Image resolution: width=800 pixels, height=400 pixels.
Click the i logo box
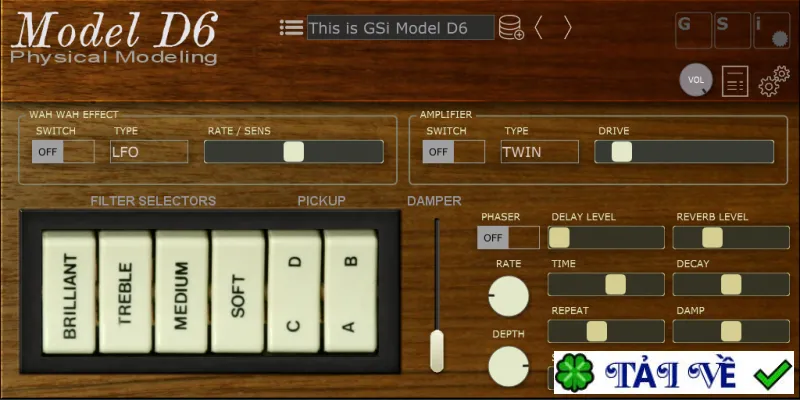coord(771,31)
